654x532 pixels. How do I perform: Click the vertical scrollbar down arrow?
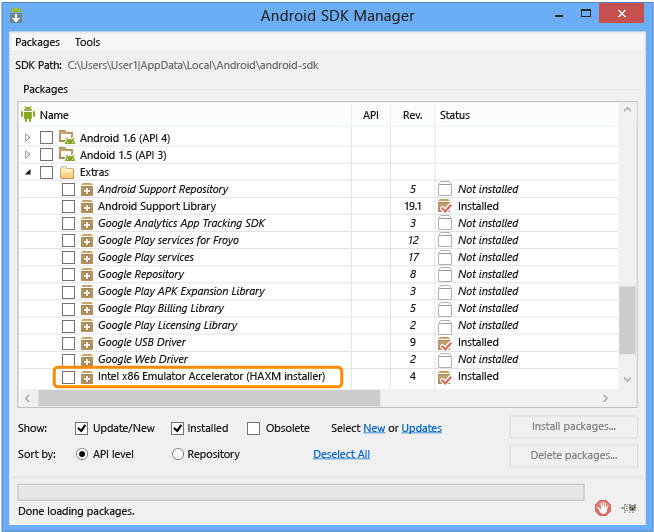627,379
